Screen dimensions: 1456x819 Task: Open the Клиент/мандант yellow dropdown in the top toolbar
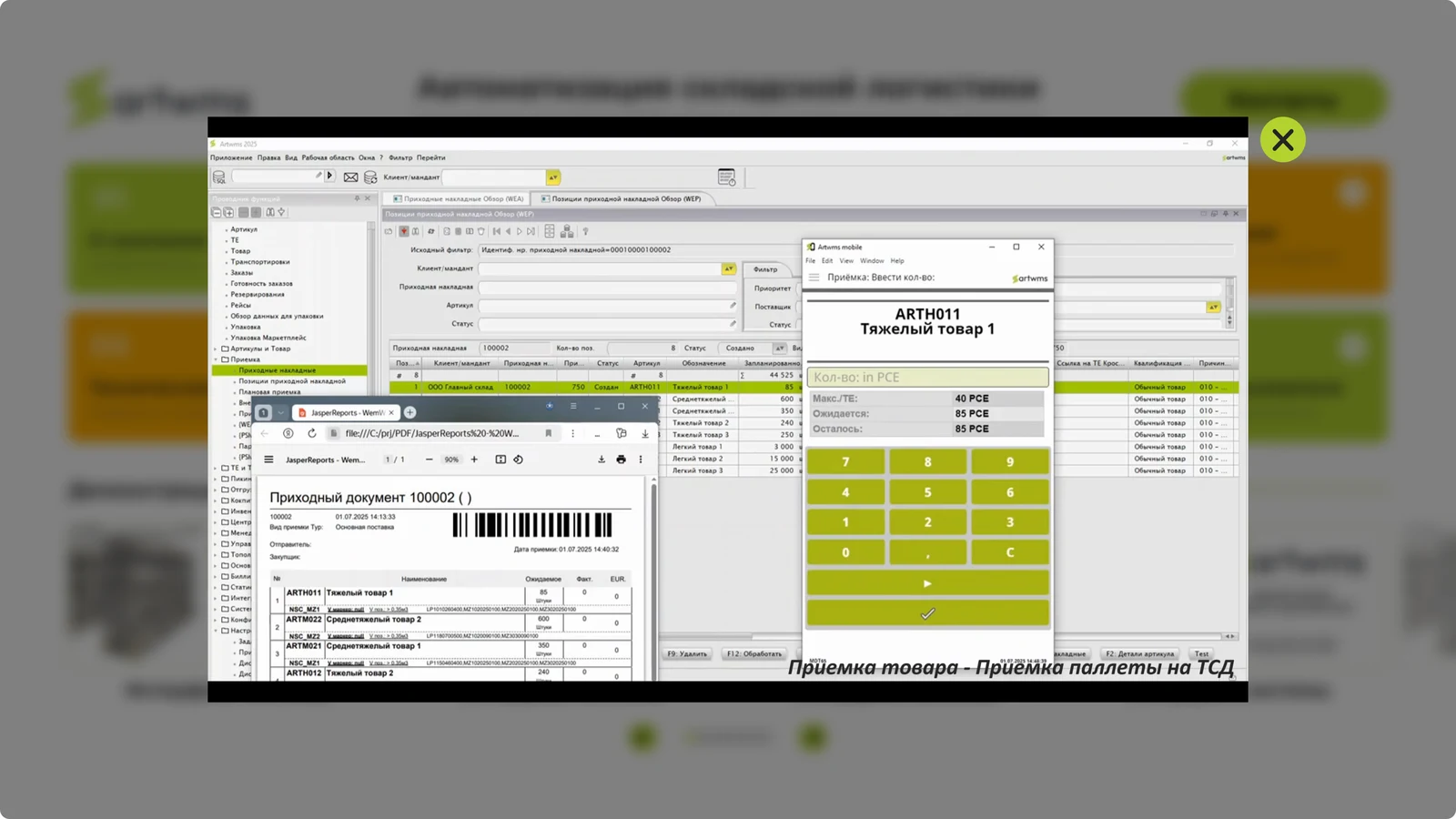pyautogui.click(x=553, y=177)
